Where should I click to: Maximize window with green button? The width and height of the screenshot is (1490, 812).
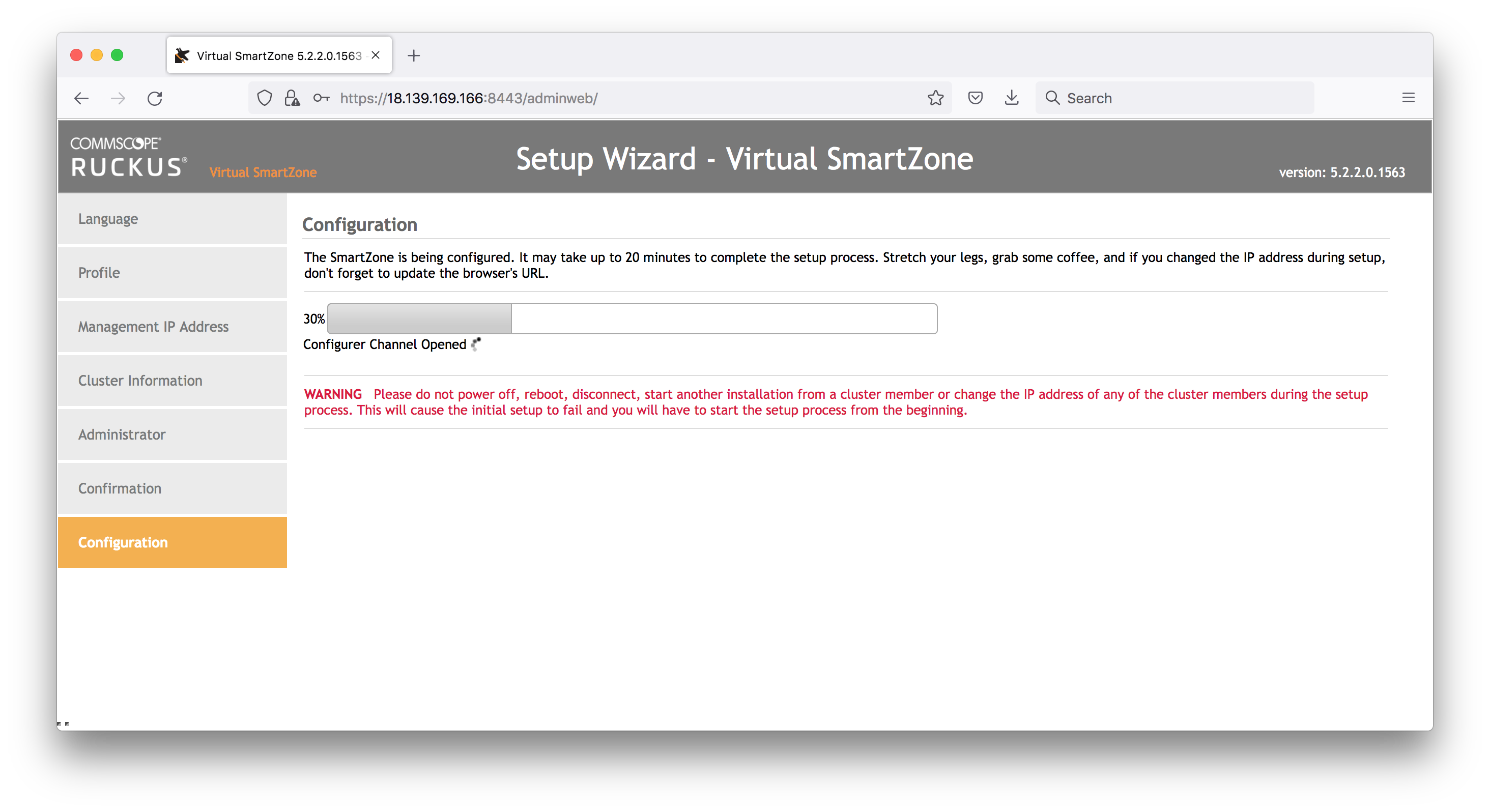point(117,55)
